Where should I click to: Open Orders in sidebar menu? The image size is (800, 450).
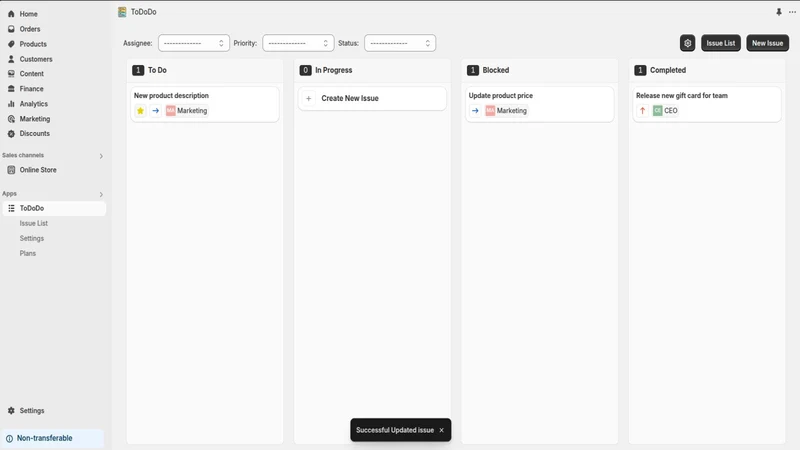(x=30, y=29)
